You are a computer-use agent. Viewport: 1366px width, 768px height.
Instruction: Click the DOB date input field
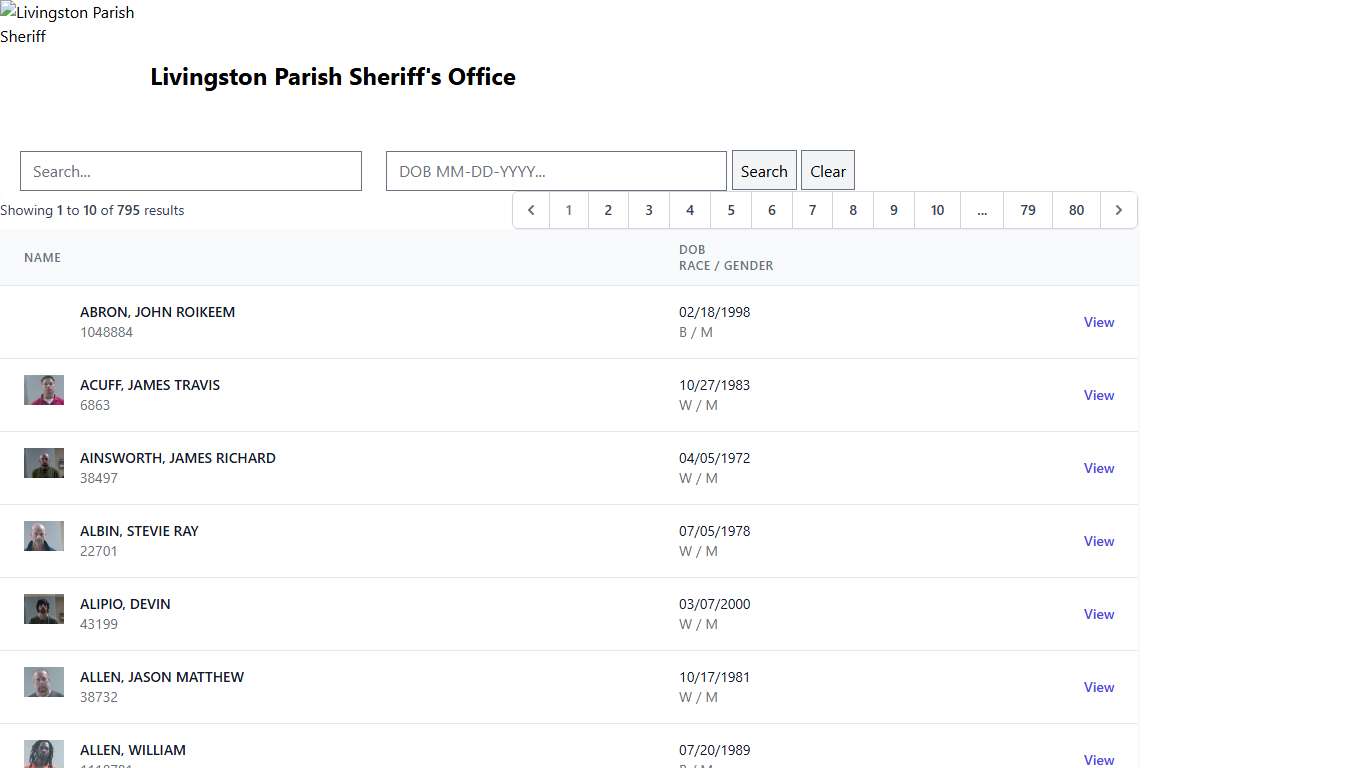point(555,171)
